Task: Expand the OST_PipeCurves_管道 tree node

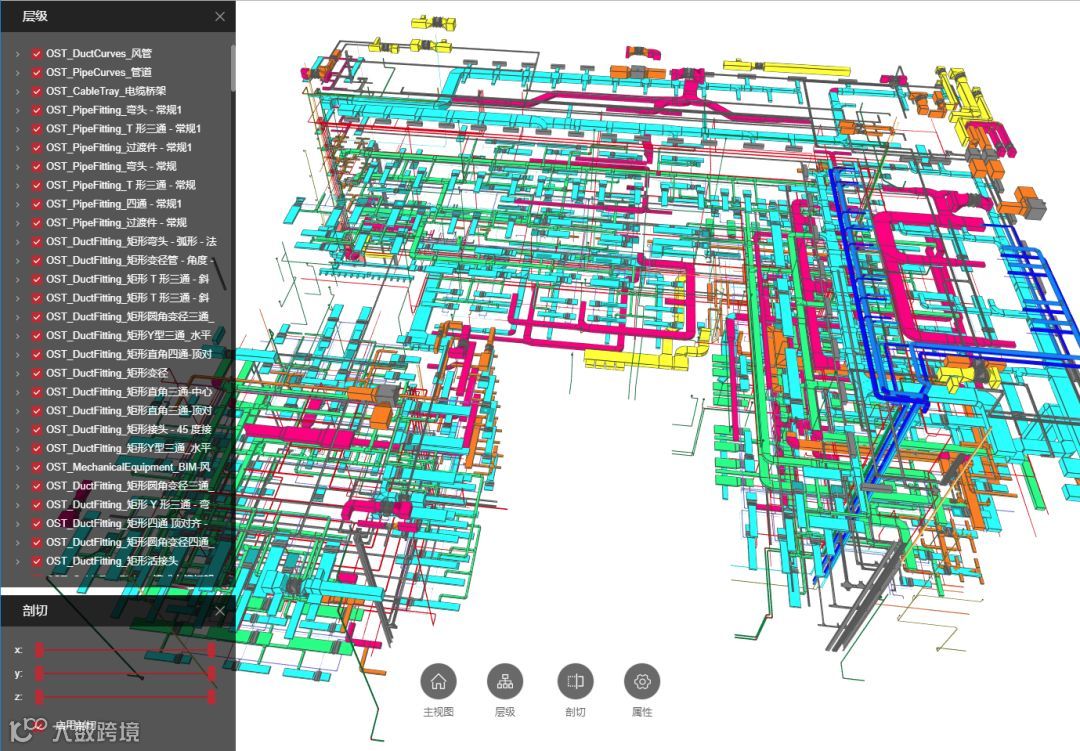Action: (18, 72)
